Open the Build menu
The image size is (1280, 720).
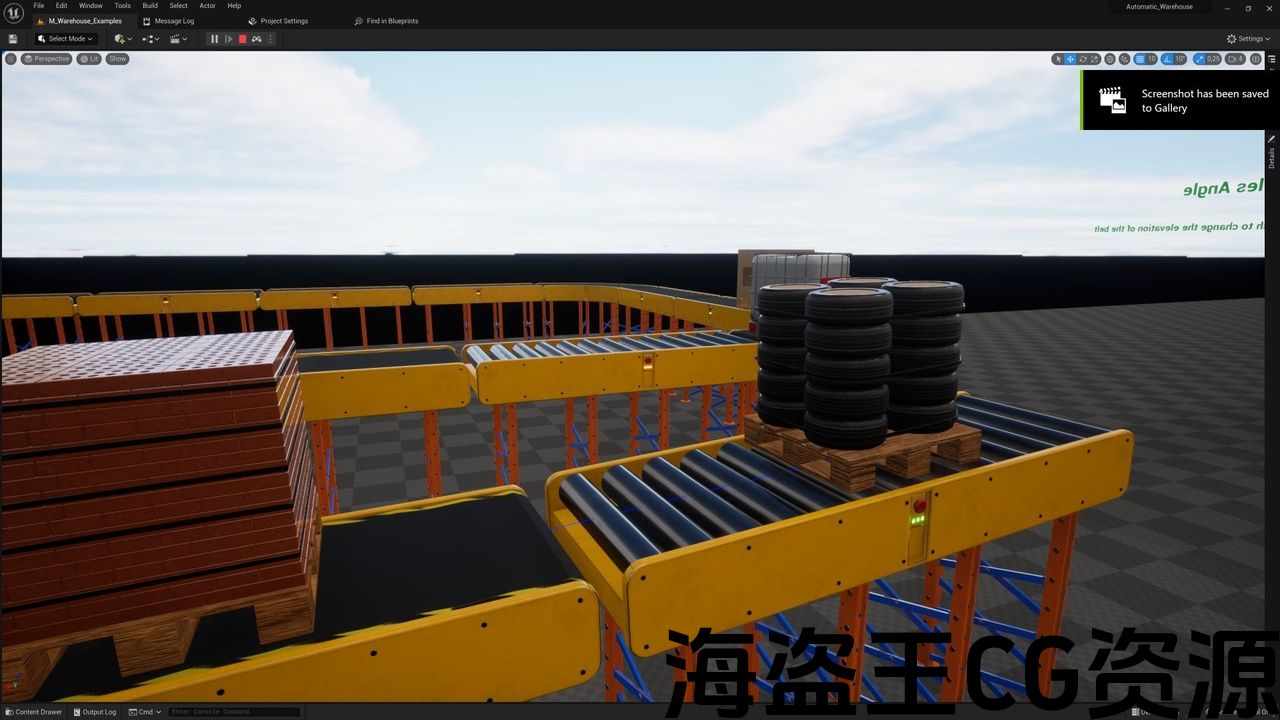coord(150,6)
